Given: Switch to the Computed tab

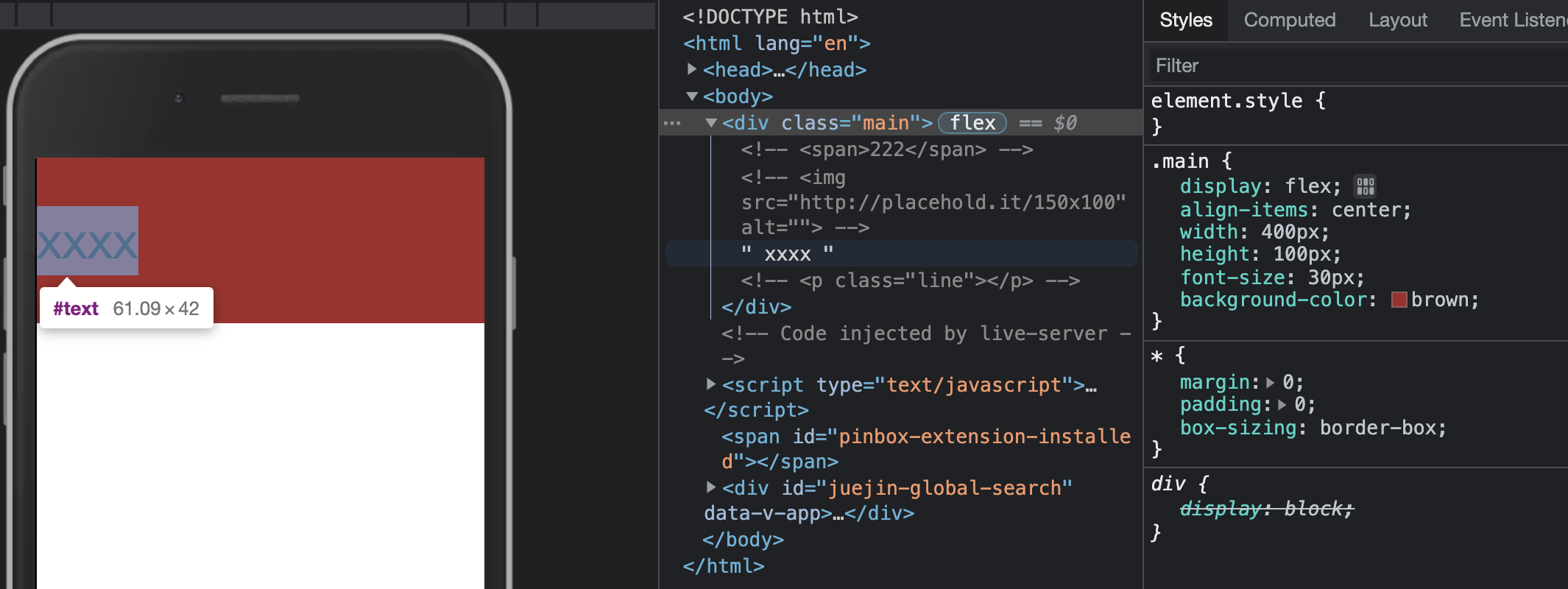Looking at the screenshot, I should point(1289,20).
